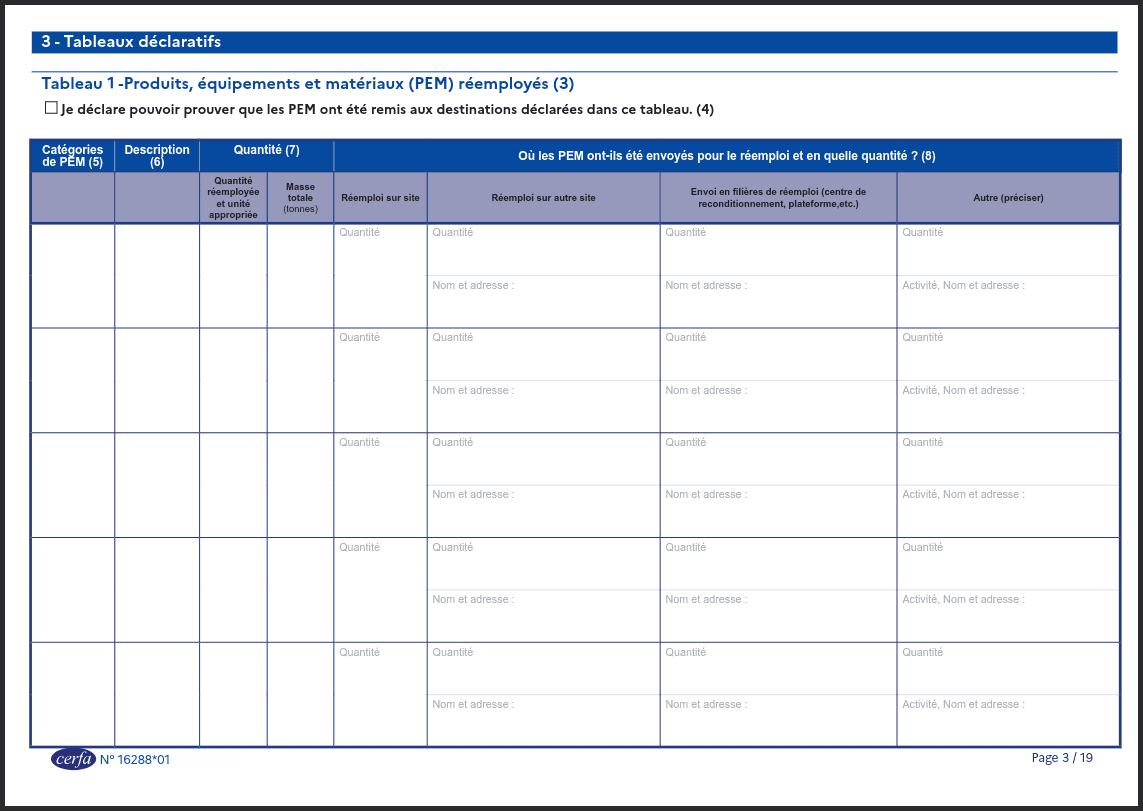Click third row's Réemploi sur autre site Quantité field
This screenshot has width=1143, height=811.
click(544, 459)
